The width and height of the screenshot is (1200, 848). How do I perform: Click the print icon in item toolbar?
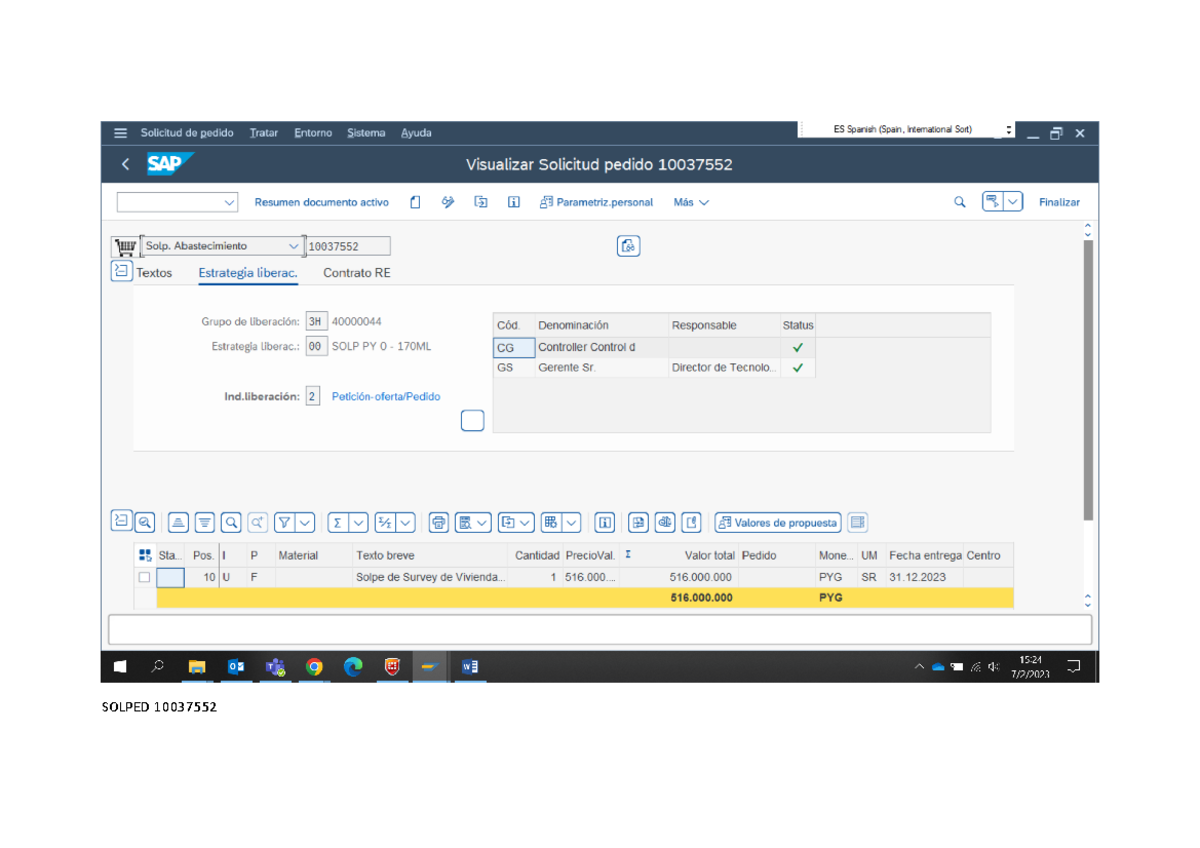438,522
